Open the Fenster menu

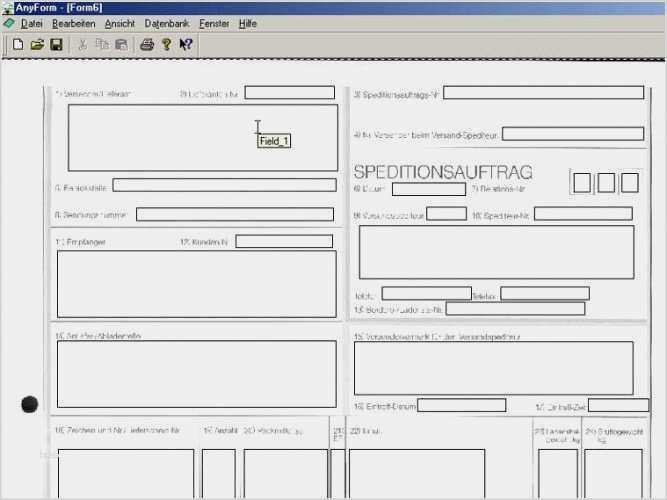pos(214,22)
